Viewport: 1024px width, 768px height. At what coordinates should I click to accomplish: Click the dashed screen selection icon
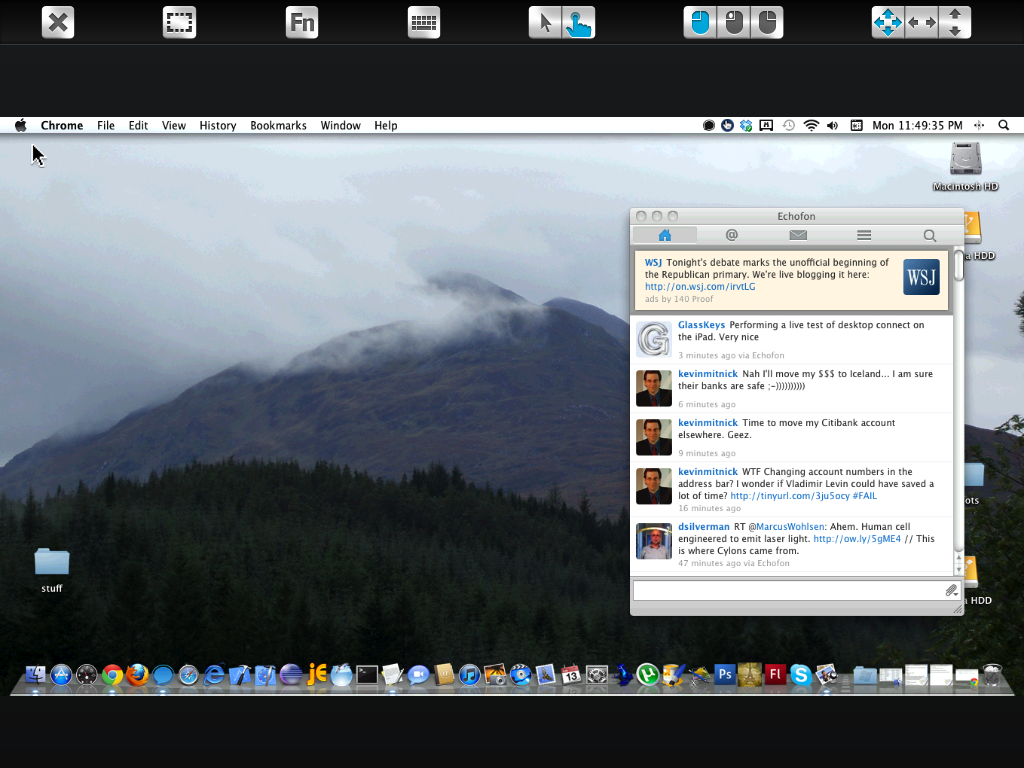pyautogui.click(x=179, y=22)
